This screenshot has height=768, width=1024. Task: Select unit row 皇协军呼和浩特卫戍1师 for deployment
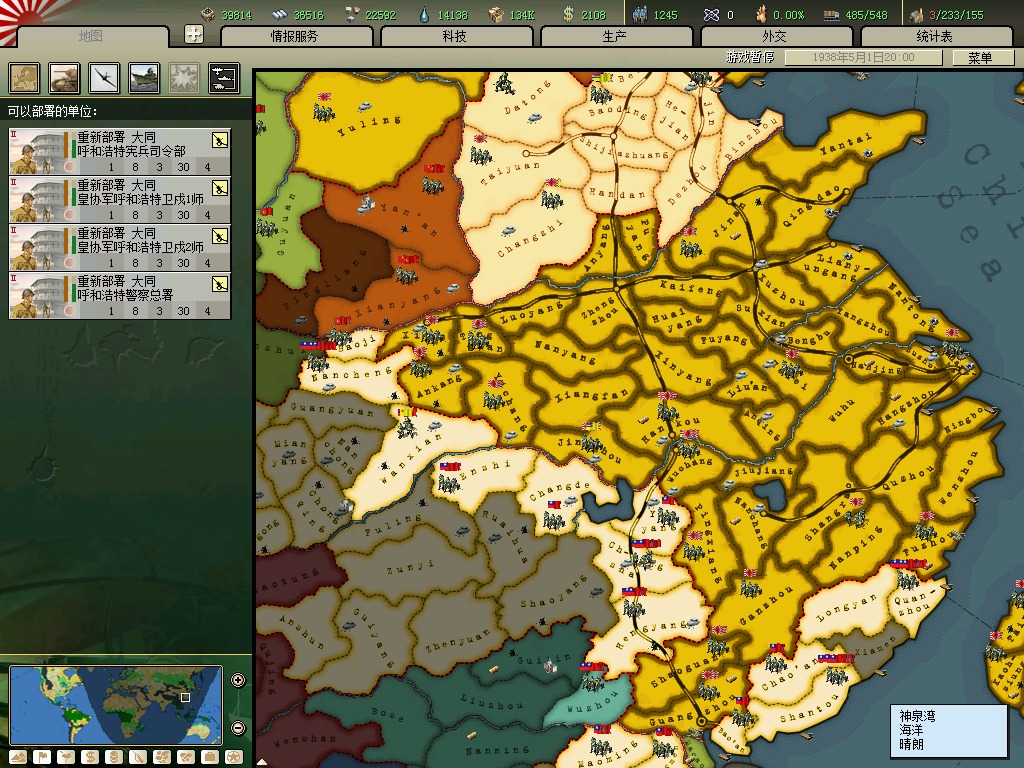coord(120,200)
